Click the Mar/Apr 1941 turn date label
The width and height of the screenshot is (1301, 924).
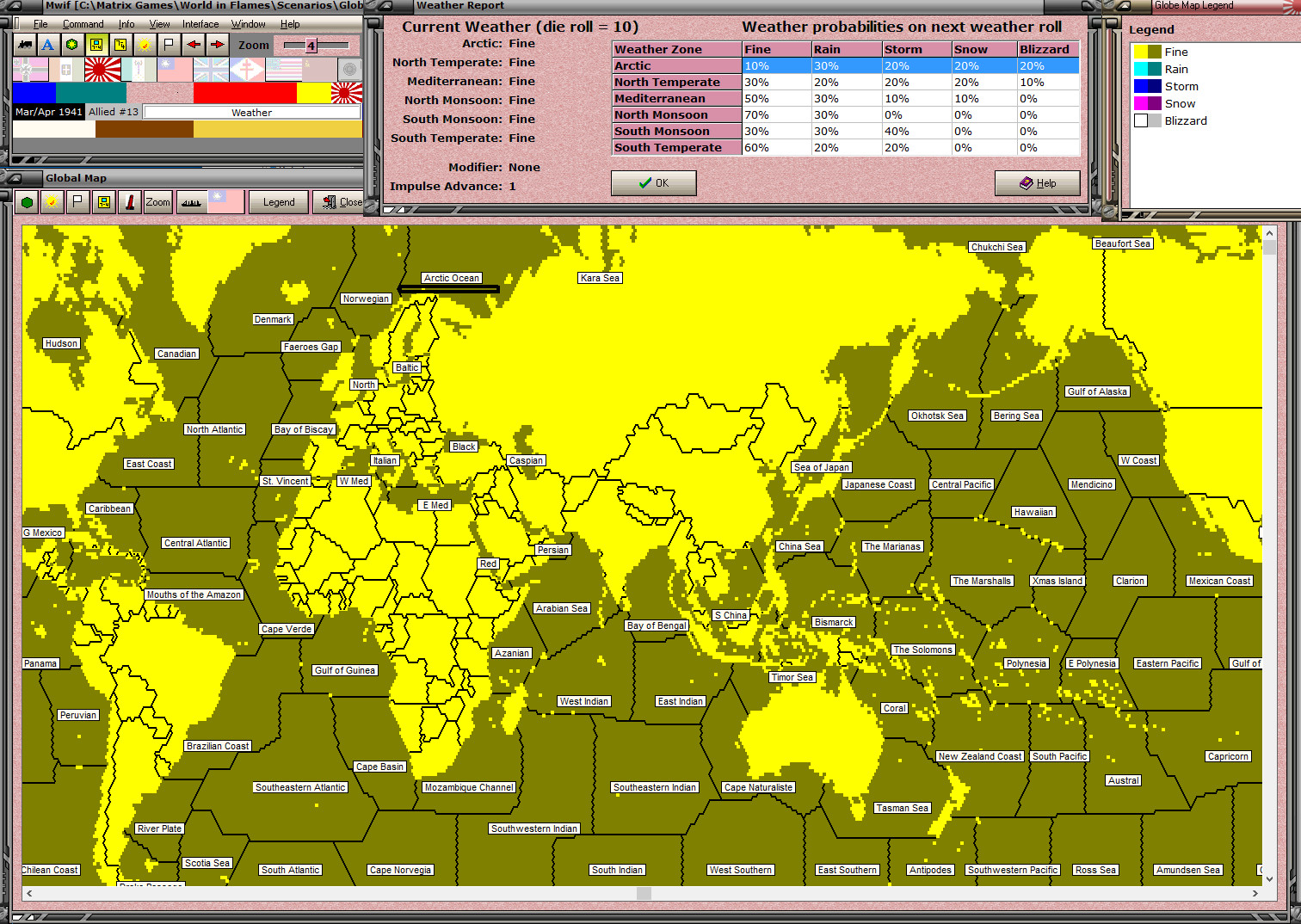(x=49, y=112)
